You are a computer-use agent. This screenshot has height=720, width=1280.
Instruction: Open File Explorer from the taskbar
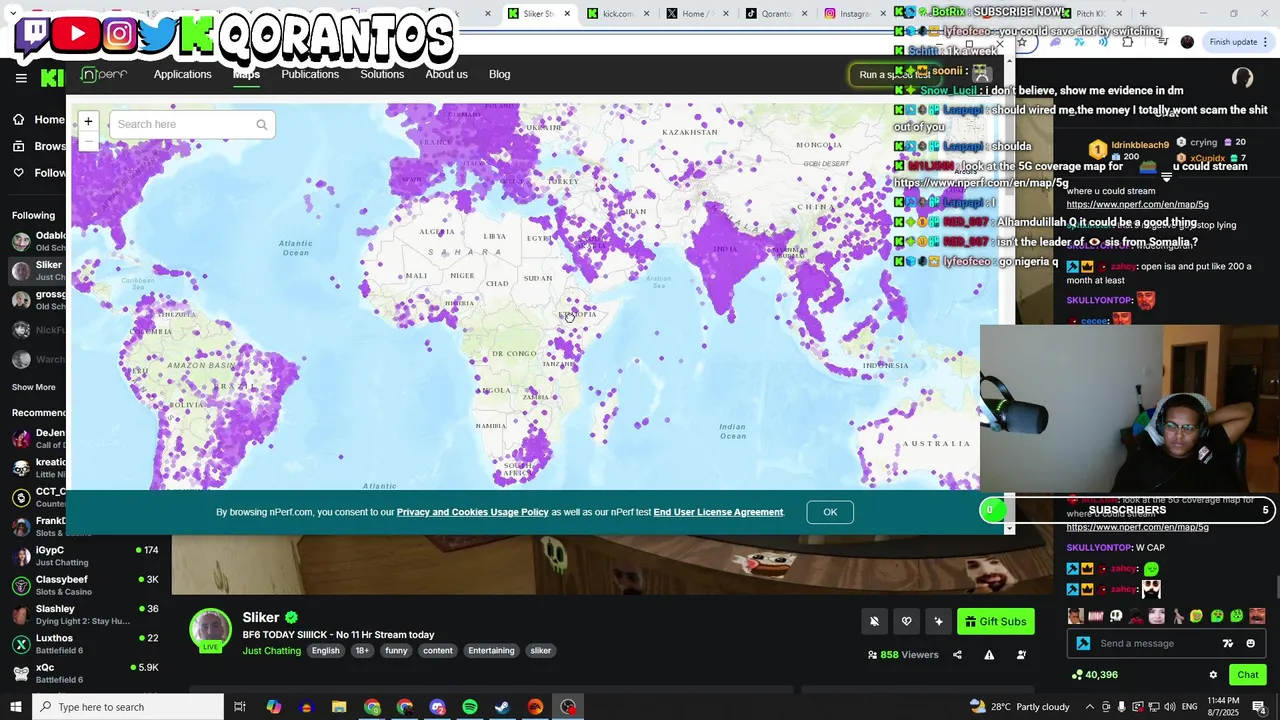click(339, 707)
